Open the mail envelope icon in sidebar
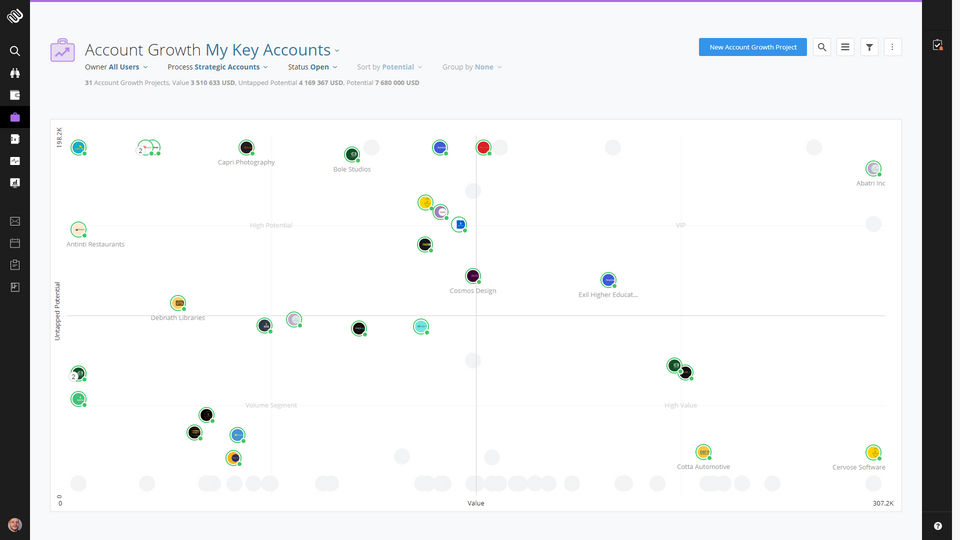 [15, 221]
